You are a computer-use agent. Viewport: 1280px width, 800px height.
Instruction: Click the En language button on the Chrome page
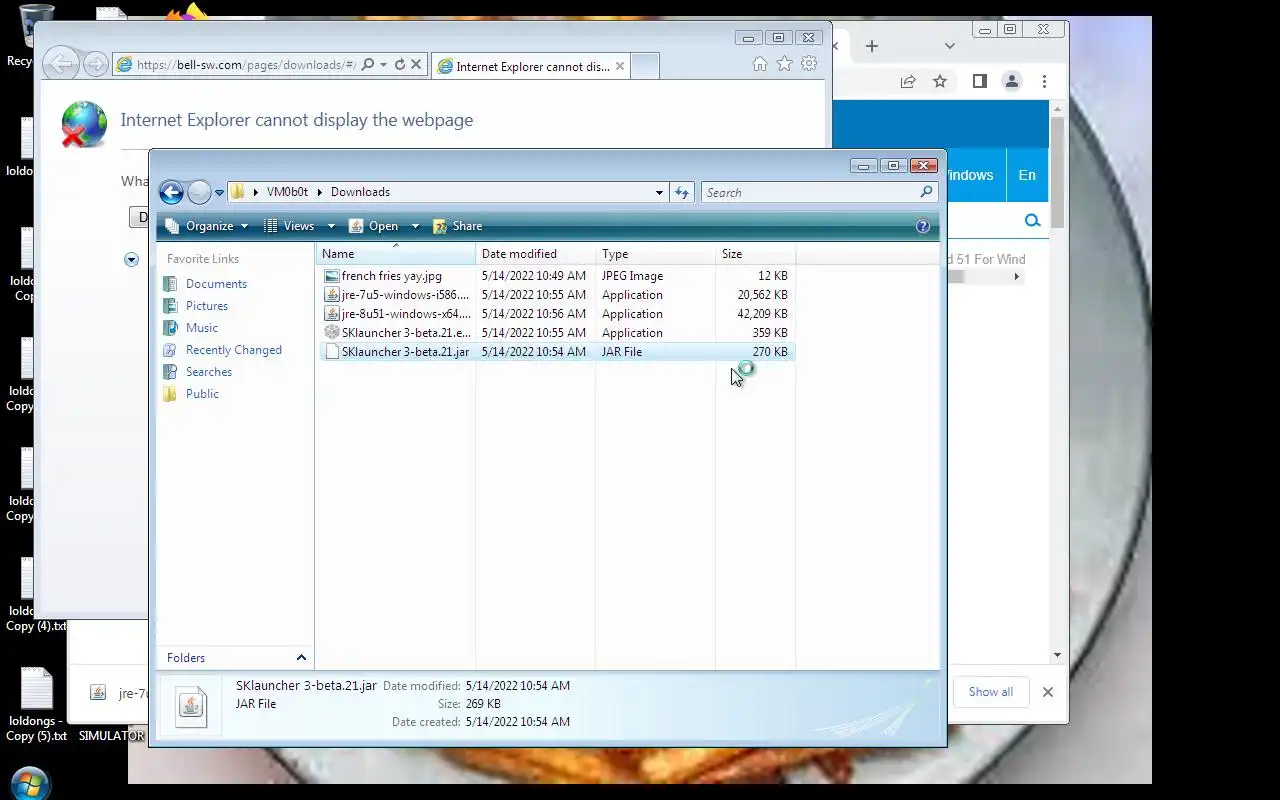[x=1027, y=175]
